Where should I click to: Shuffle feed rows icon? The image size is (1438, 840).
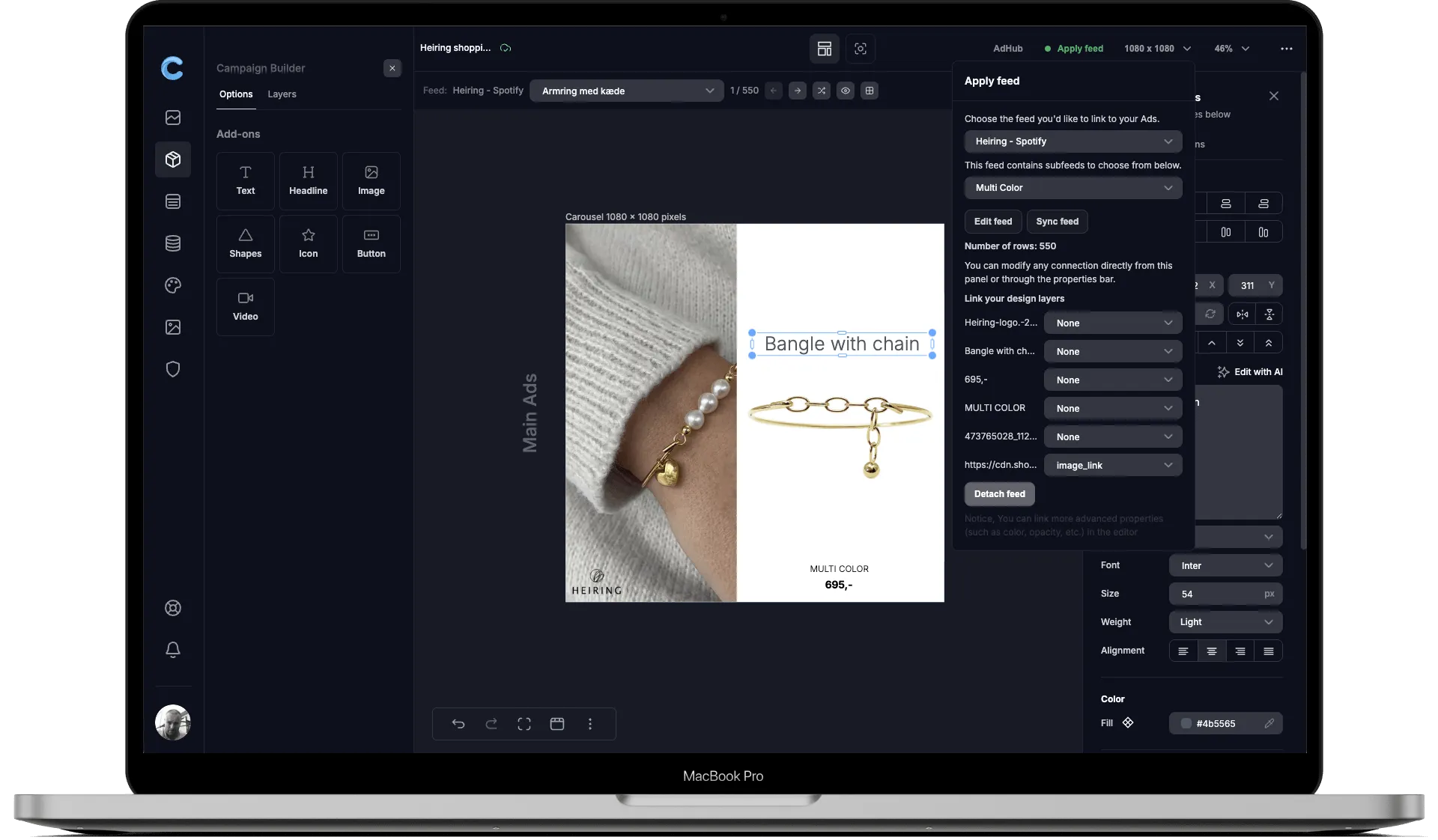(822, 91)
